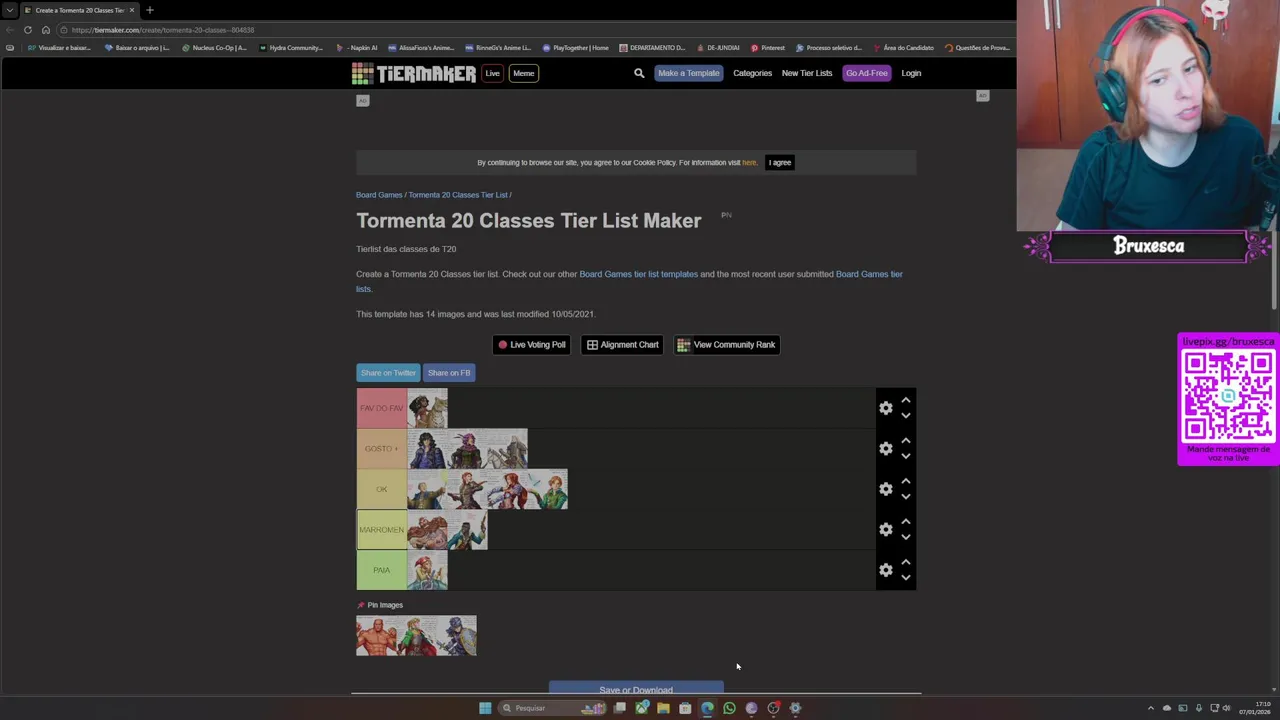This screenshot has height=720, width=1280.
Task: Open the Pinterest bookmark
Action: [x=768, y=48]
